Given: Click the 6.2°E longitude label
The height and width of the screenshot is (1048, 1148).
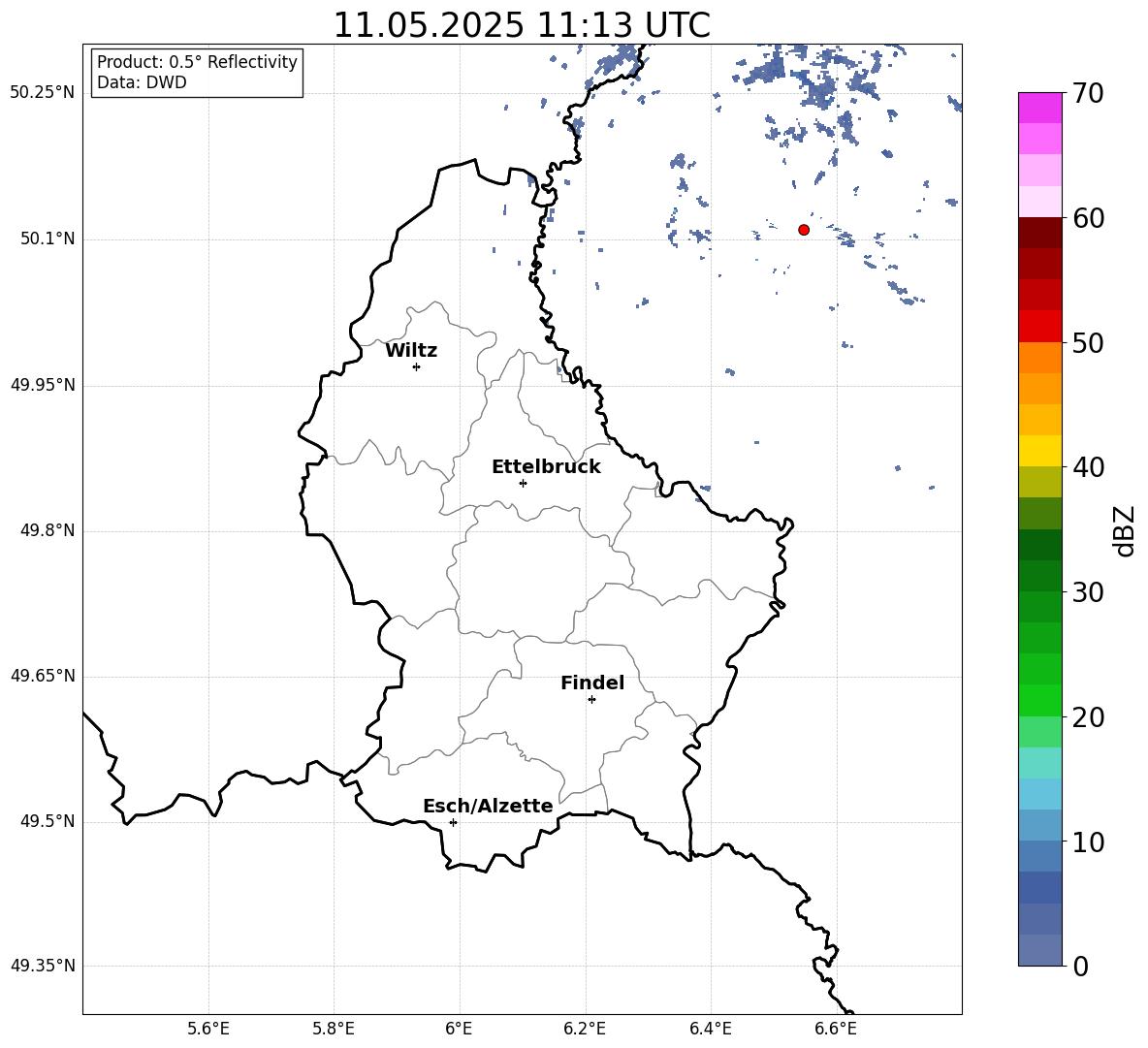Looking at the screenshot, I should 585,1029.
